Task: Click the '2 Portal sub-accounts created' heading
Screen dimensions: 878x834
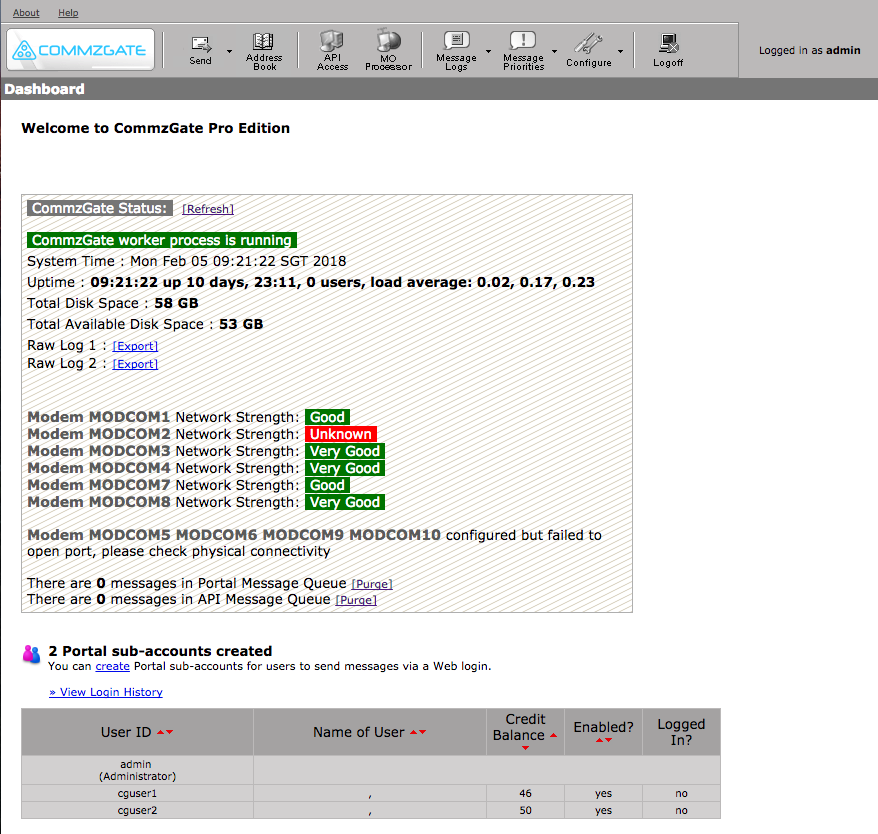Action: point(160,651)
